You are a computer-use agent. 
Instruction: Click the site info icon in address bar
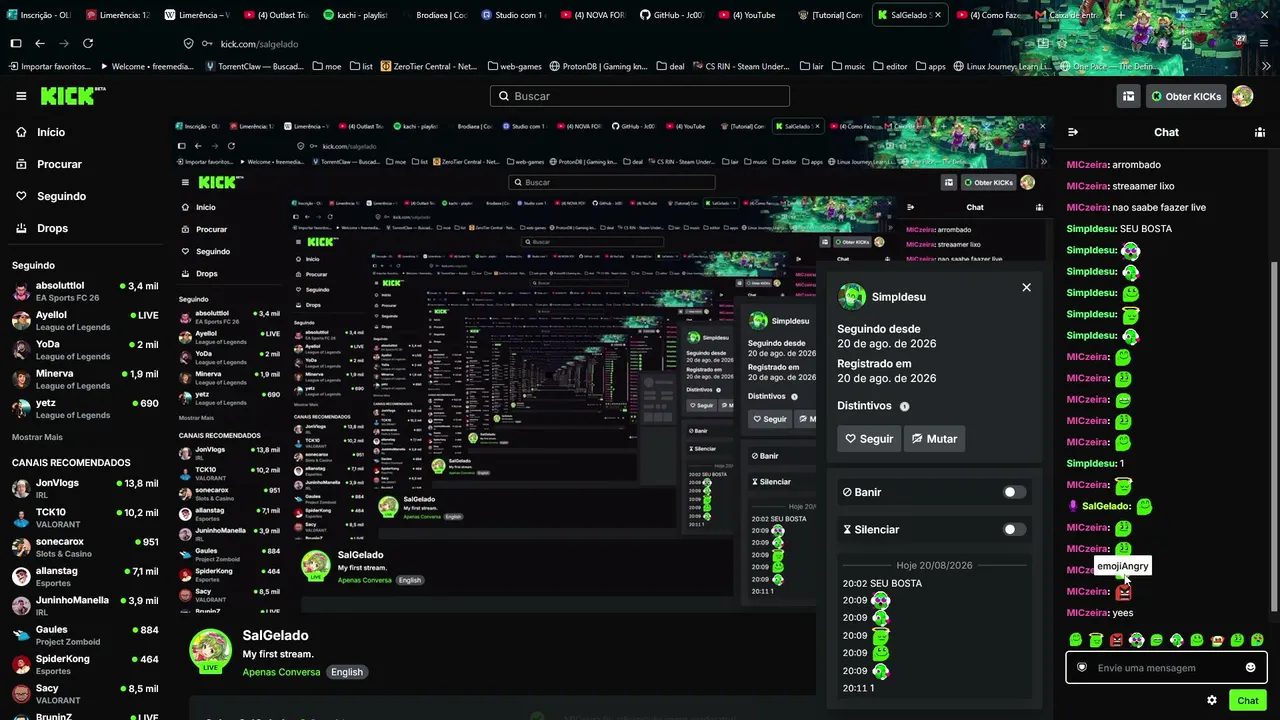pyautogui.click(x=188, y=43)
